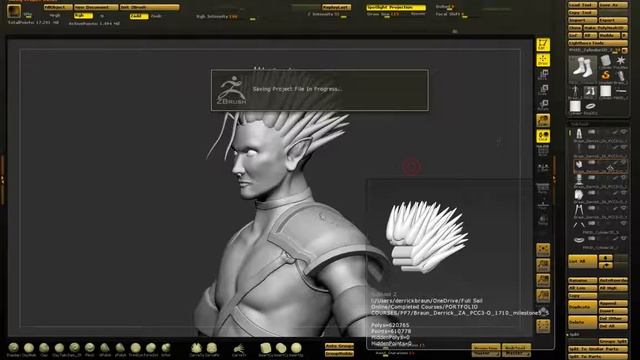The image size is (640, 360).
Task: Toggle visibility of the selected hair subtool
Action: tap(623, 163)
